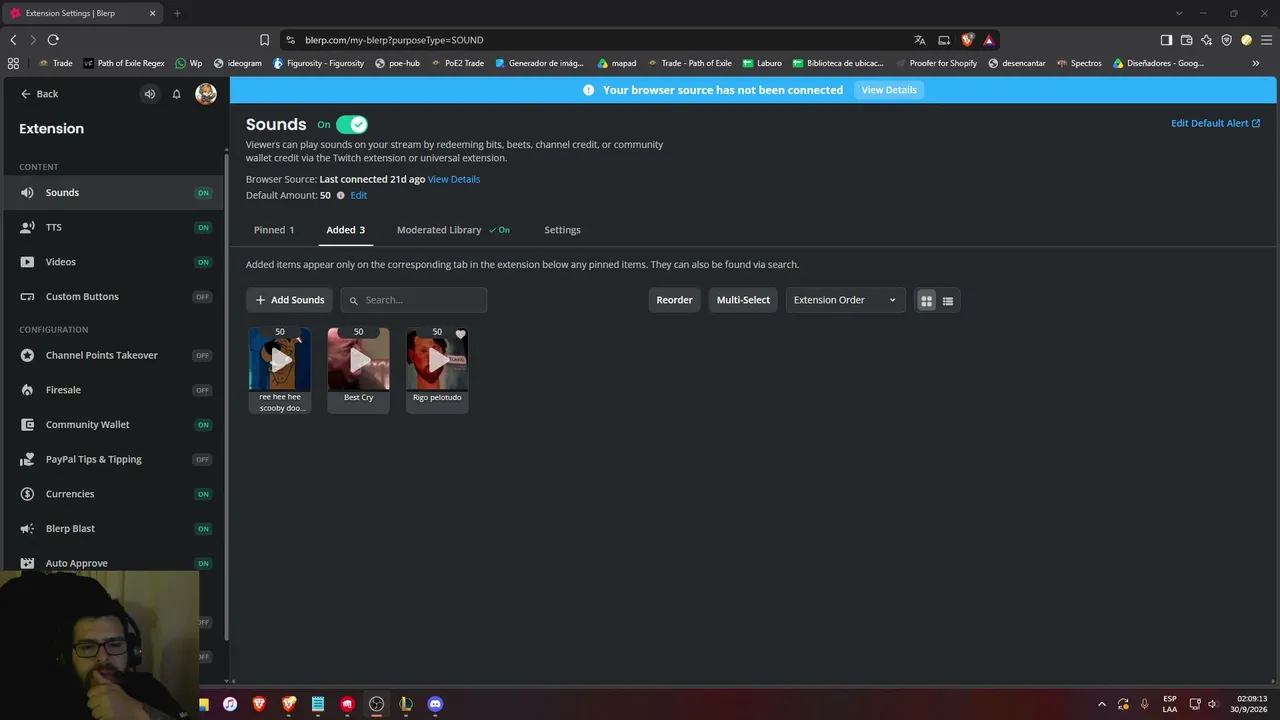Open Custom Buttons in sidebar

pyautogui.click(x=113, y=297)
